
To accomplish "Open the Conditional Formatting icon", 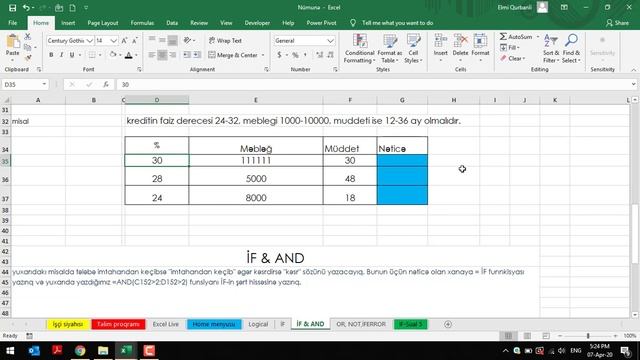I will (x=360, y=41).
